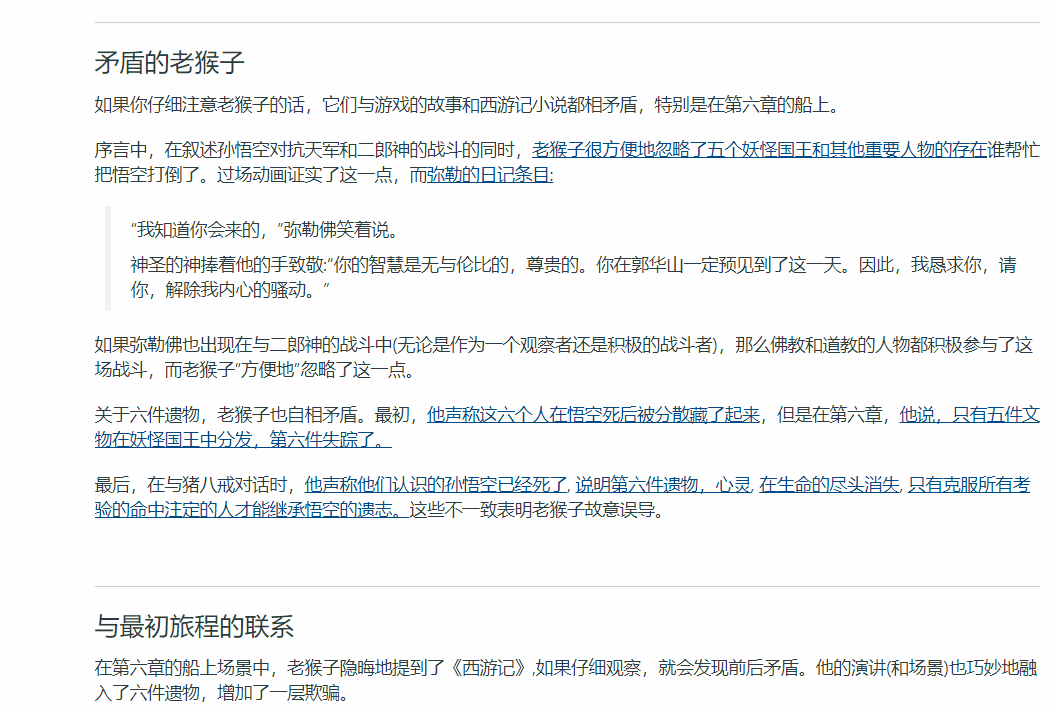Open link 说明第六件遗物，心灵
Viewport: 1055px width, 711px height.
pos(663,485)
